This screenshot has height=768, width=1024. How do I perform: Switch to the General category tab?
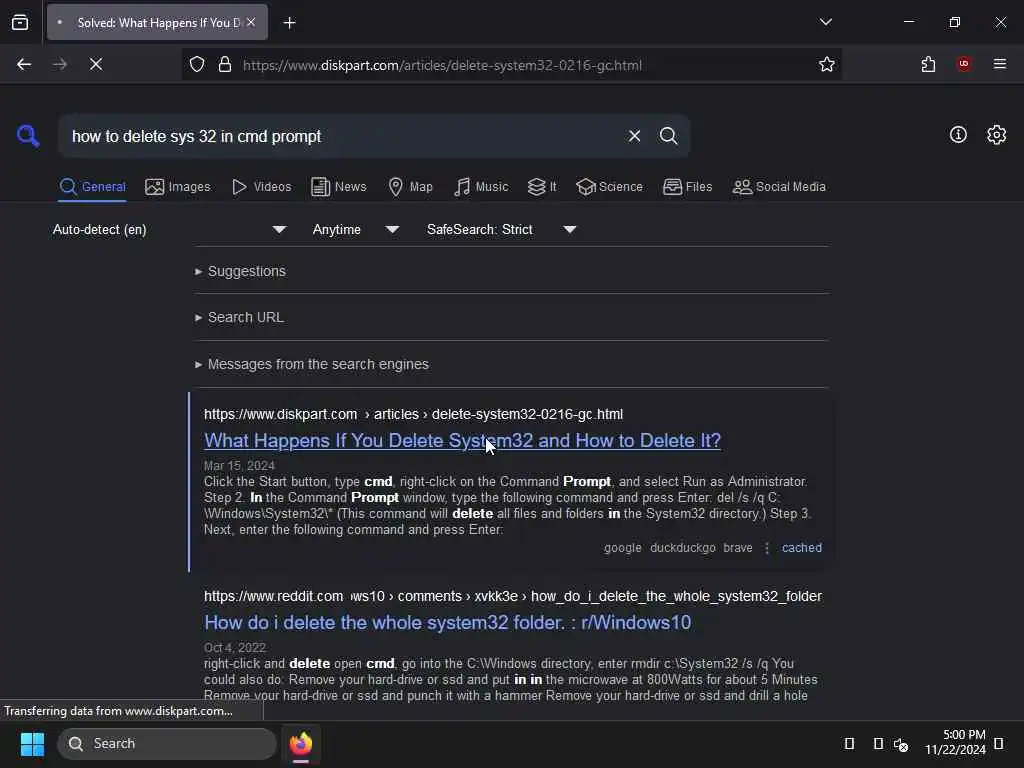92,187
